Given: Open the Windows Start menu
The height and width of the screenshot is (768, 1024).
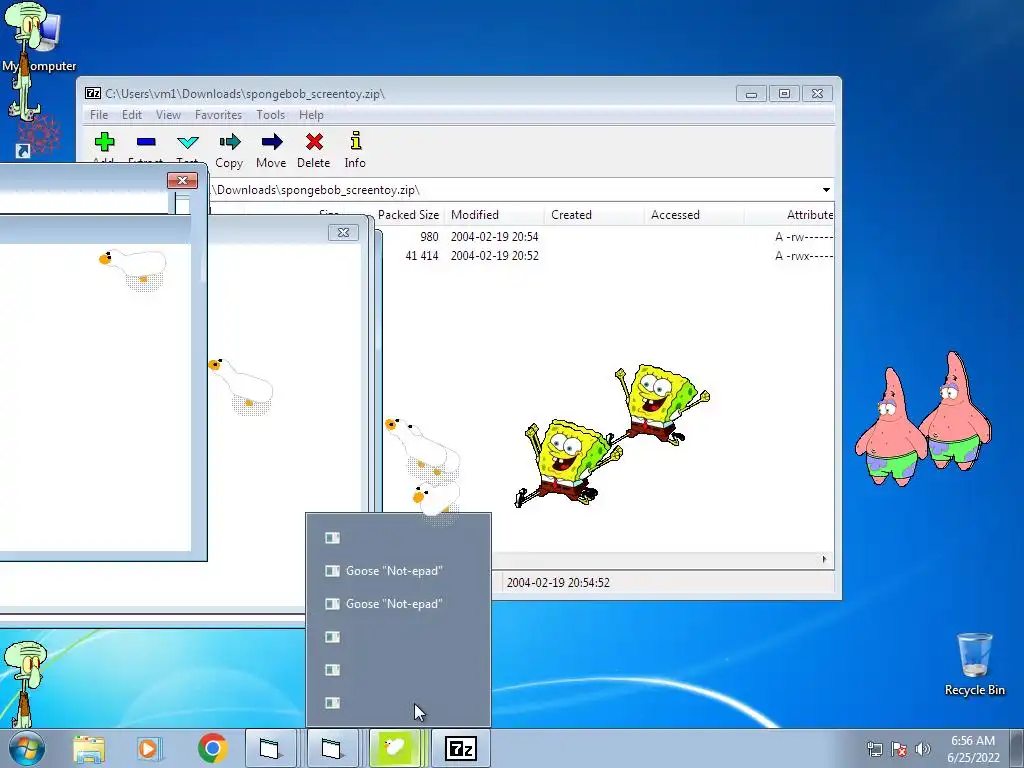Looking at the screenshot, I should [26, 748].
